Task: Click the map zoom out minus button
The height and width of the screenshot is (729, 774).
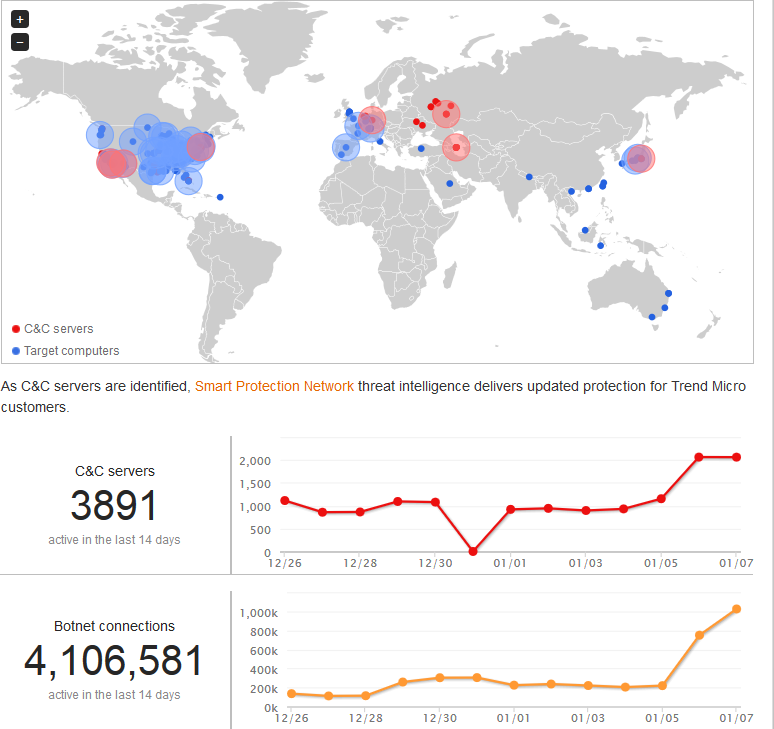Action: [x=20, y=42]
